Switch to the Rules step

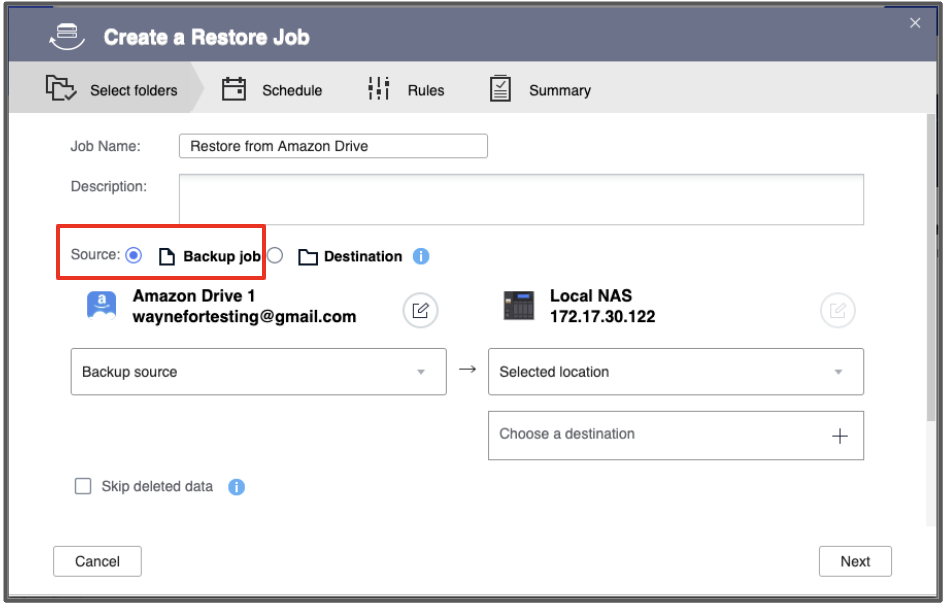406,90
